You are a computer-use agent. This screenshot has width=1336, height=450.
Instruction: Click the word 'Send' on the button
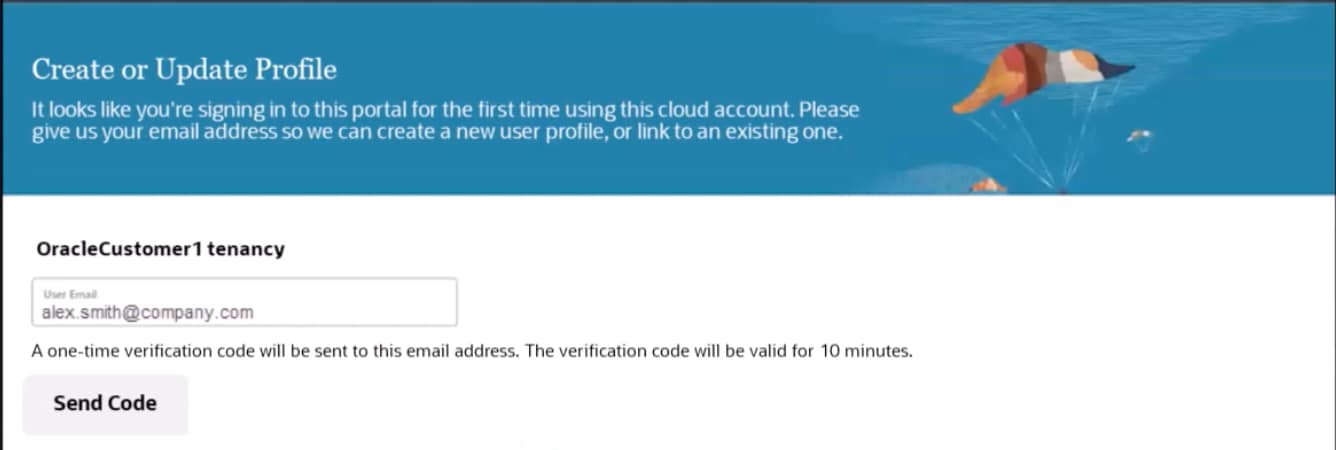(x=79, y=404)
